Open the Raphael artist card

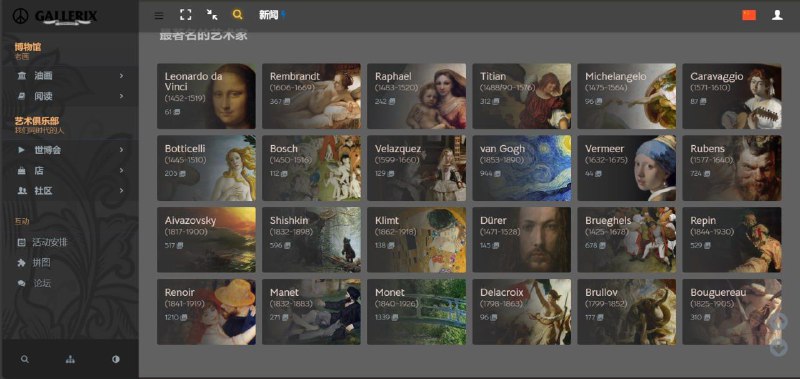[416, 96]
